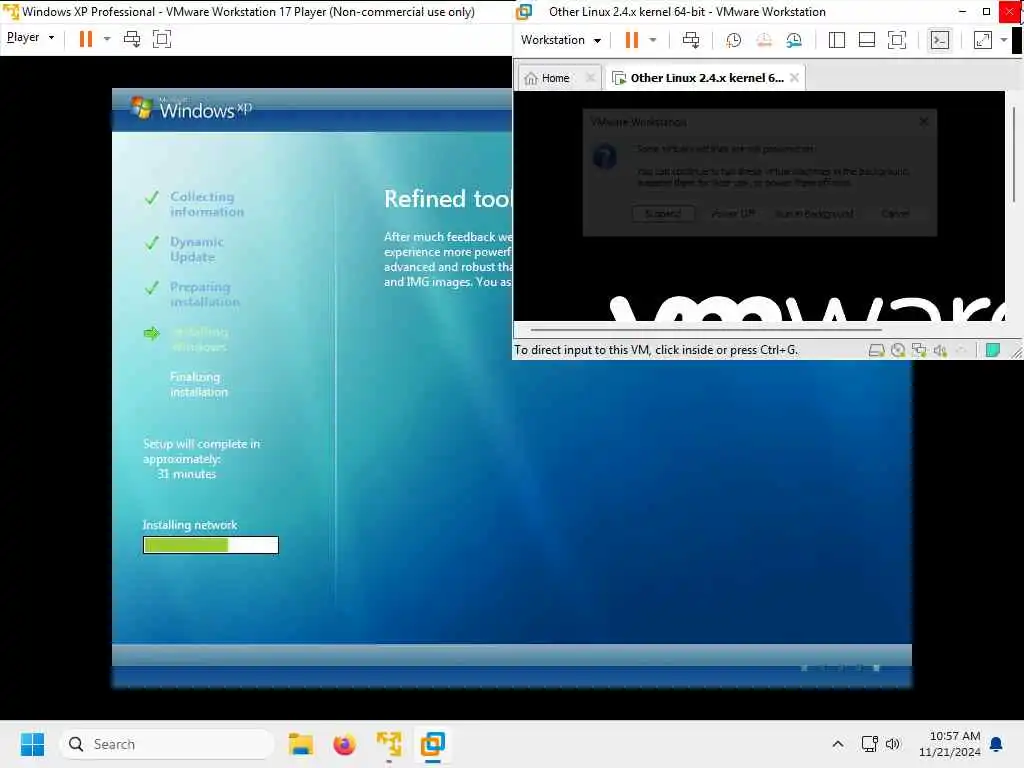Choose Run in Background in the dialog
This screenshot has width=1024, height=768.
coord(814,214)
